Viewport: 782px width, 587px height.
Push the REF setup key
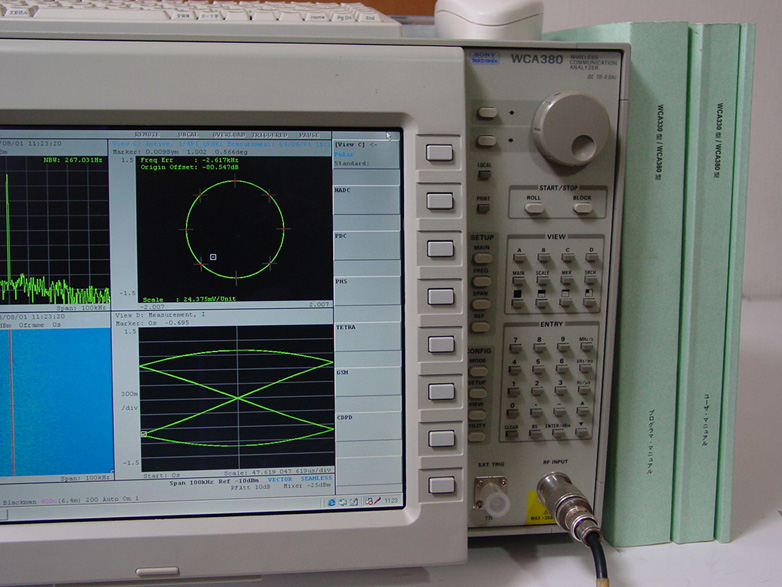pyautogui.click(x=480, y=327)
